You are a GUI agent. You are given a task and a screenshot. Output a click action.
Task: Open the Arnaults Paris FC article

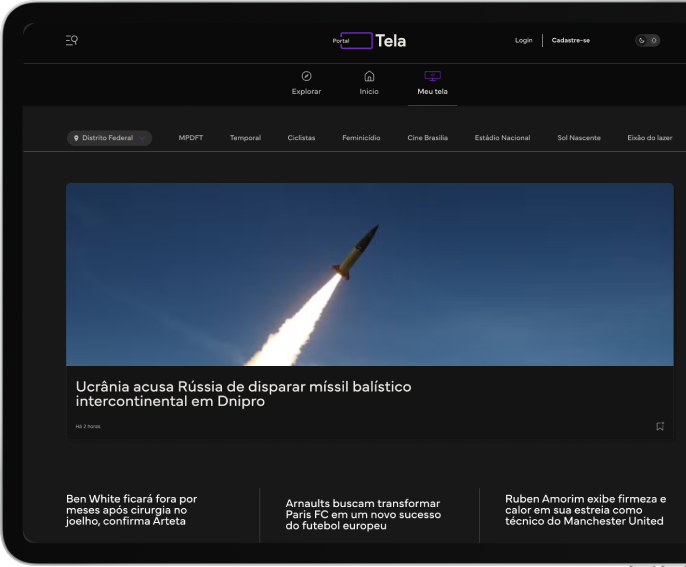pyautogui.click(x=363, y=514)
